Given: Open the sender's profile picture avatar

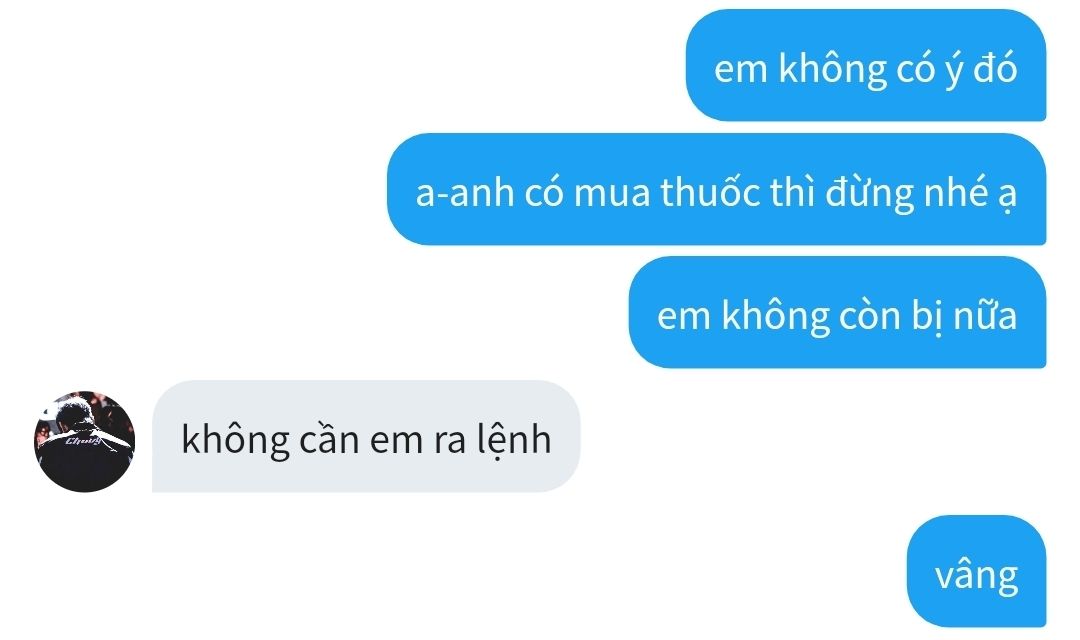Looking at the screenshot, I should coord(84,442).
